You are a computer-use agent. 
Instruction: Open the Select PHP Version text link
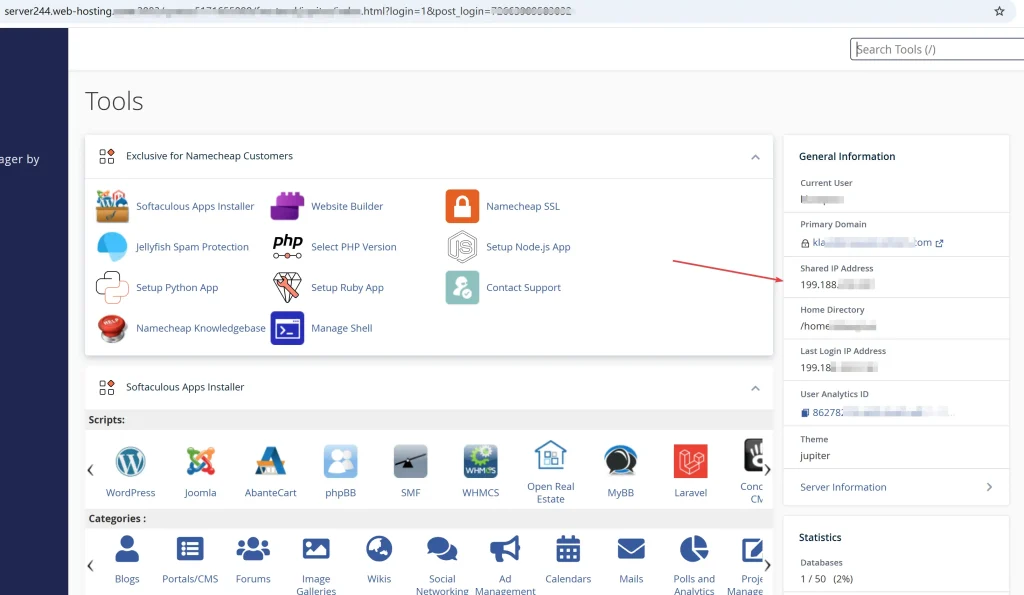click(x=353, y=247)
